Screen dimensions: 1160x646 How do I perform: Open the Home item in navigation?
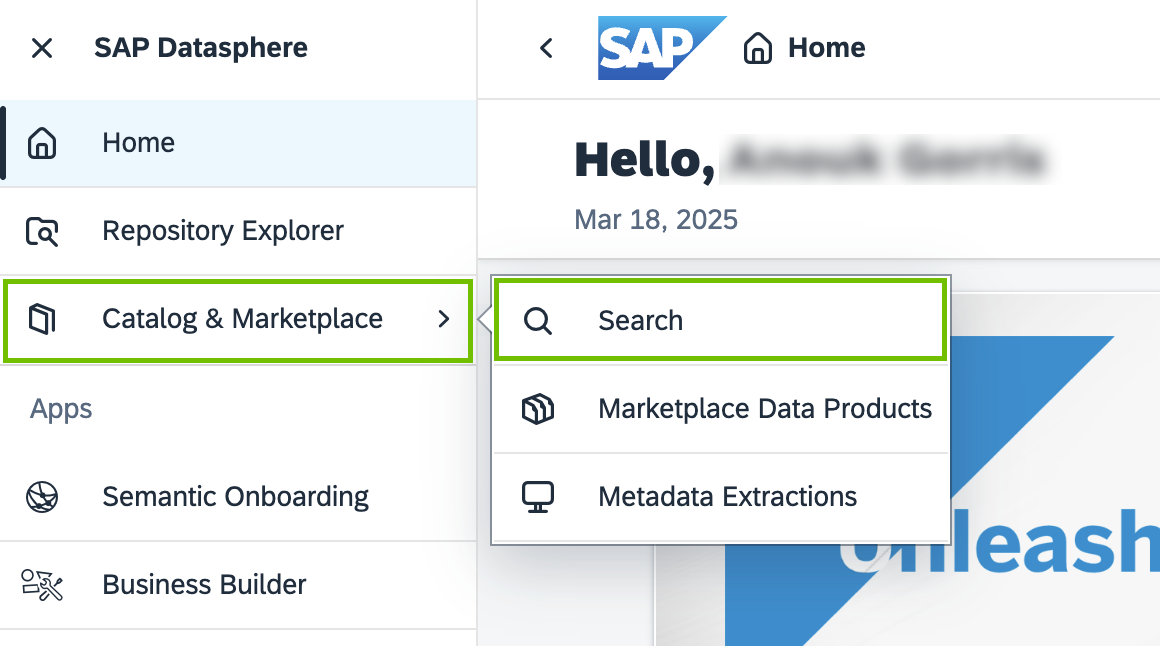click(139, 143)
